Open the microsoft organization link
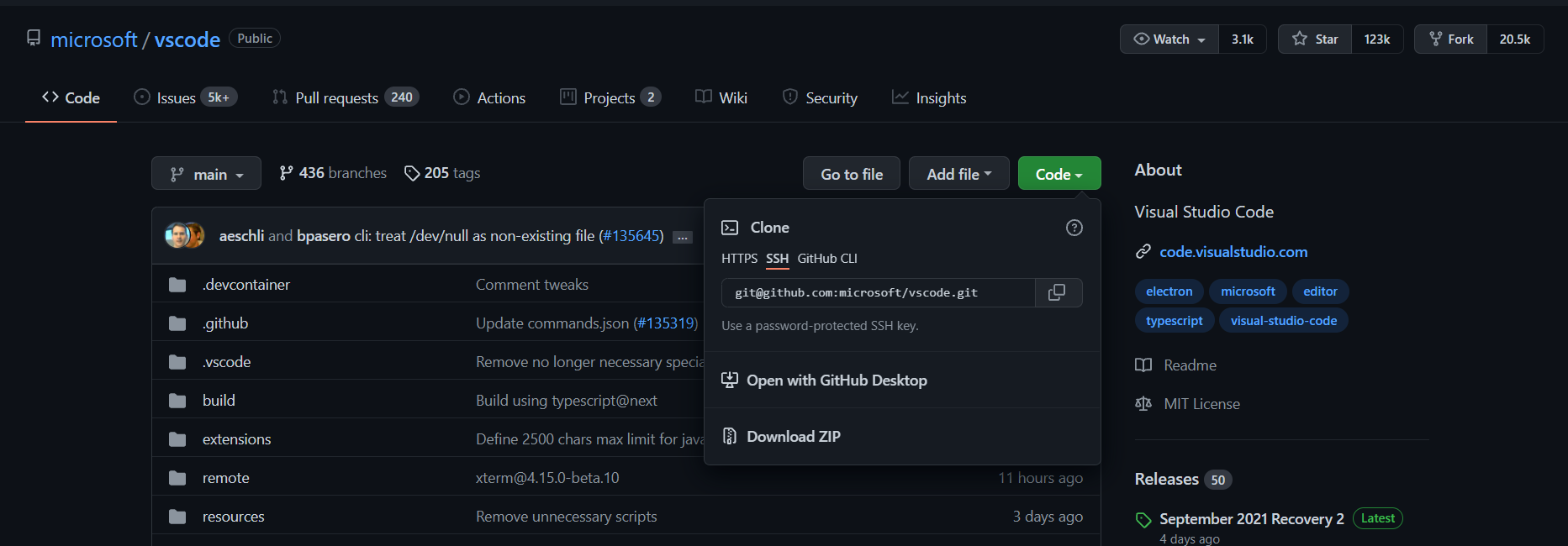Viewport: 1568px width, 546px height. point(94,39)
